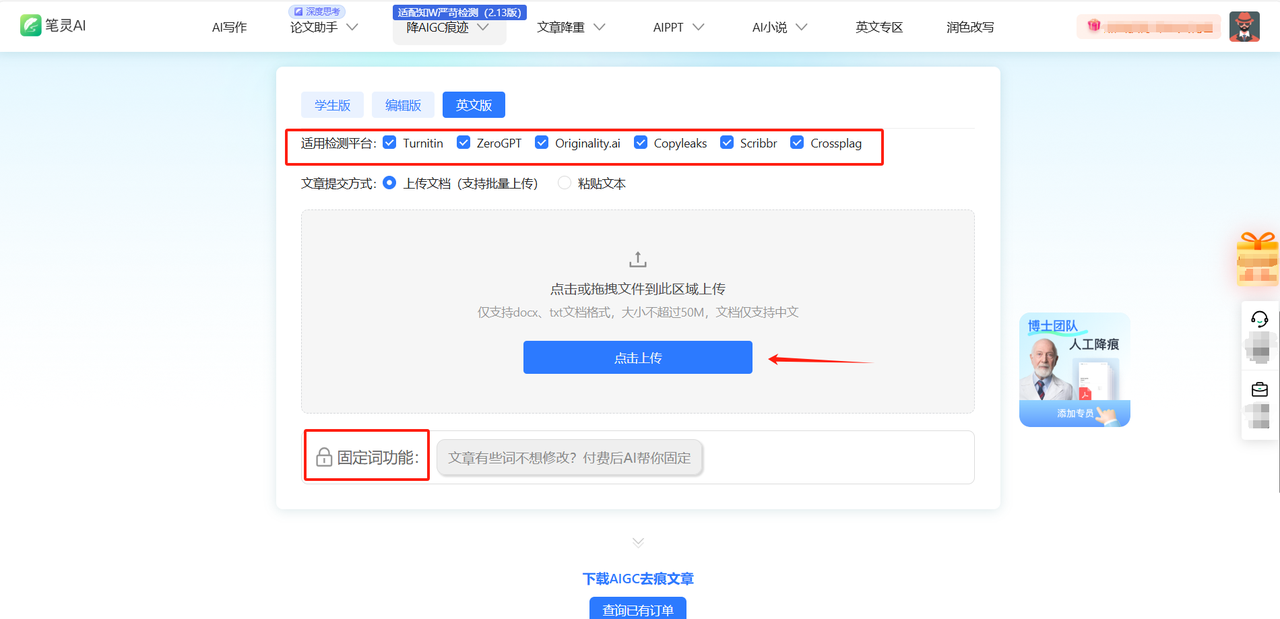Click the lock icon beside 固定词功能
Image resolution: width=1280 pixels, height=619 pixels.
(324, 458)
